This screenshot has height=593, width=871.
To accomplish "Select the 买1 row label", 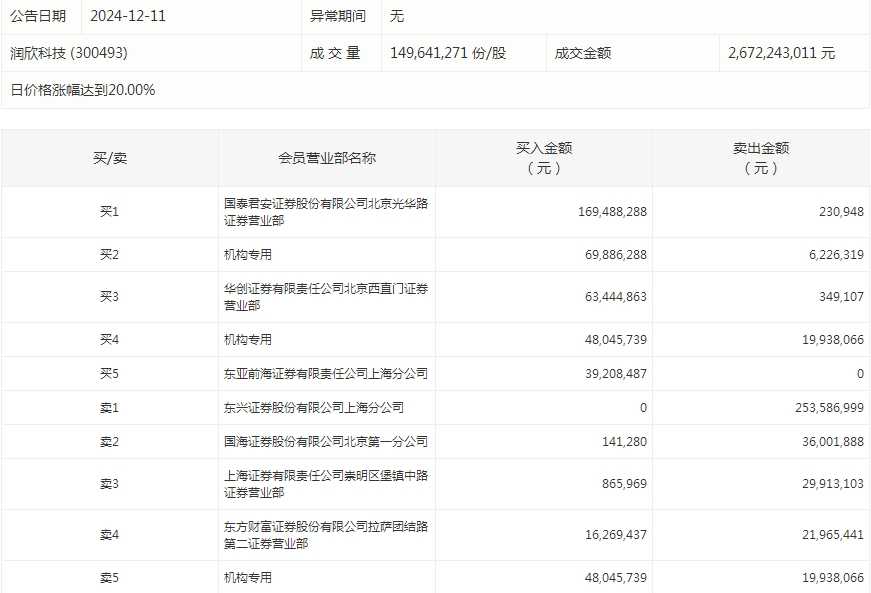I will pos(109,212).
